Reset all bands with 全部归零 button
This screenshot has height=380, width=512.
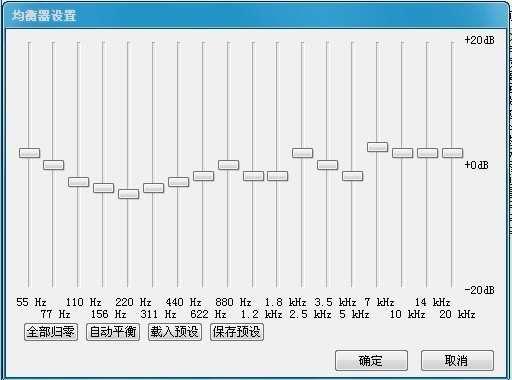pyautogui.click(x=51, y=332)
